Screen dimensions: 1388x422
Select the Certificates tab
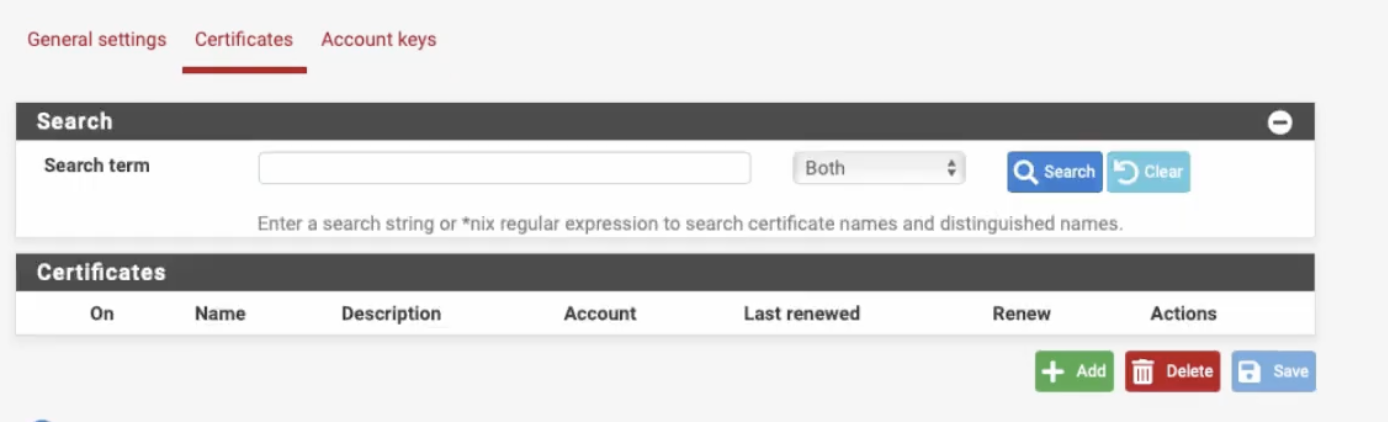point(244,40)
